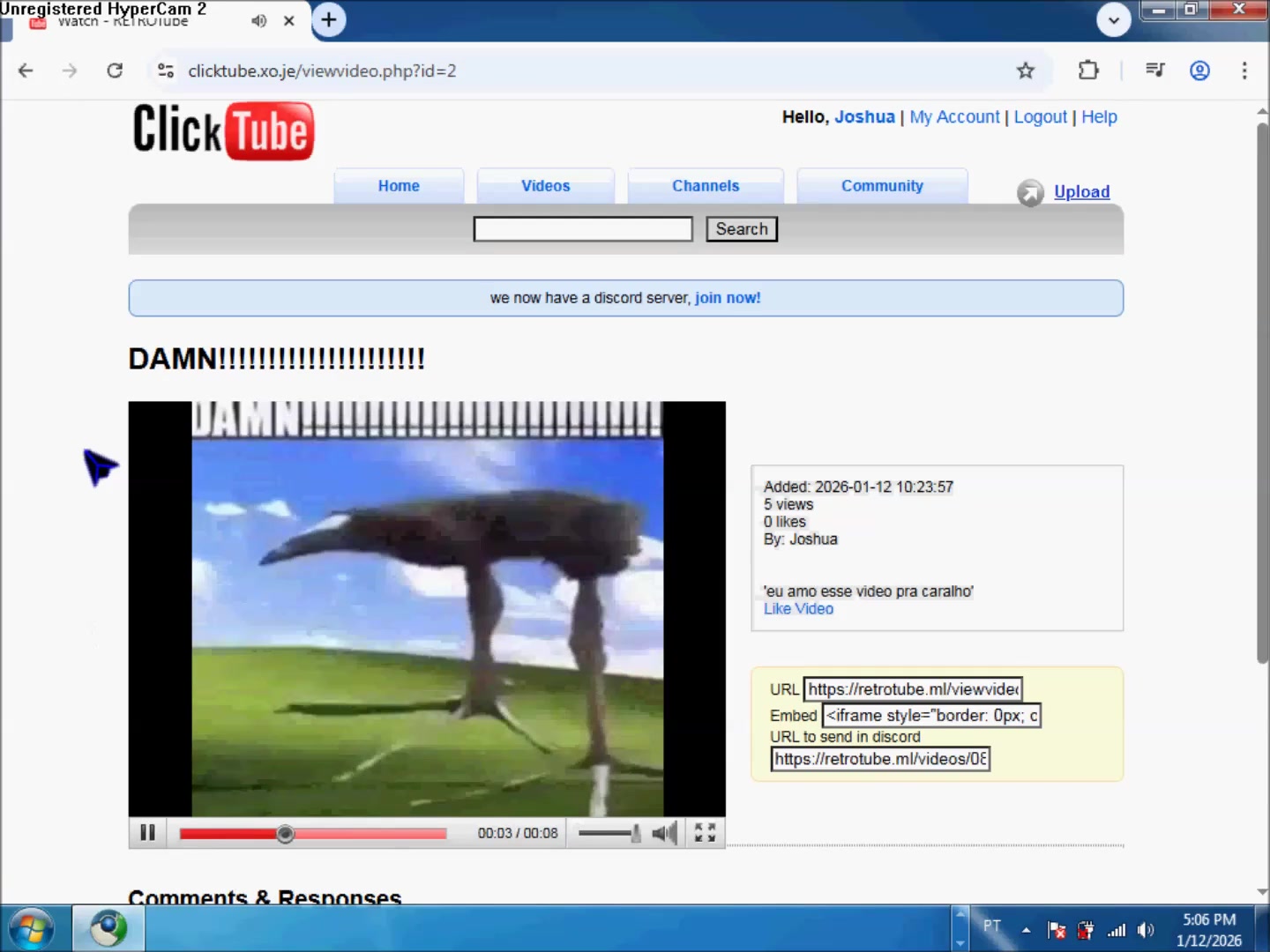
Task: Open the browser extensions puzzle icon
Action: 1088,71
